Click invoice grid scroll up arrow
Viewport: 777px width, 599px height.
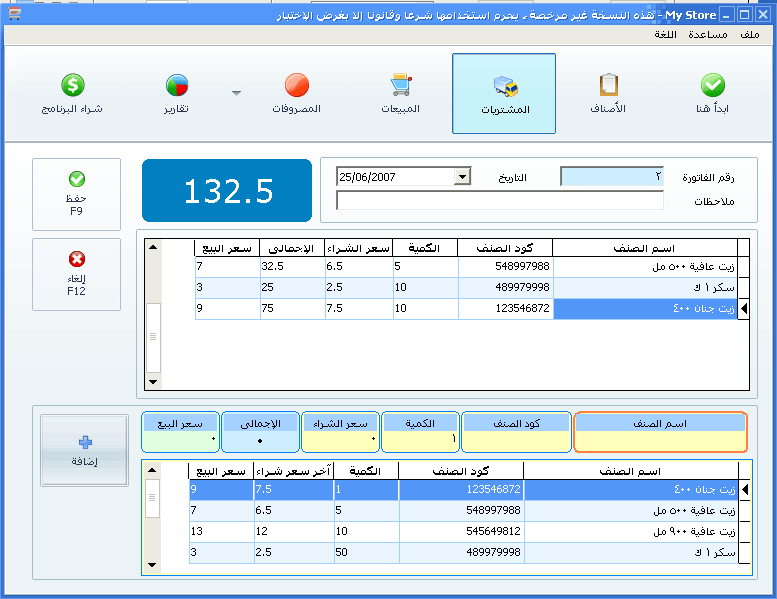[x=153, y=247]
